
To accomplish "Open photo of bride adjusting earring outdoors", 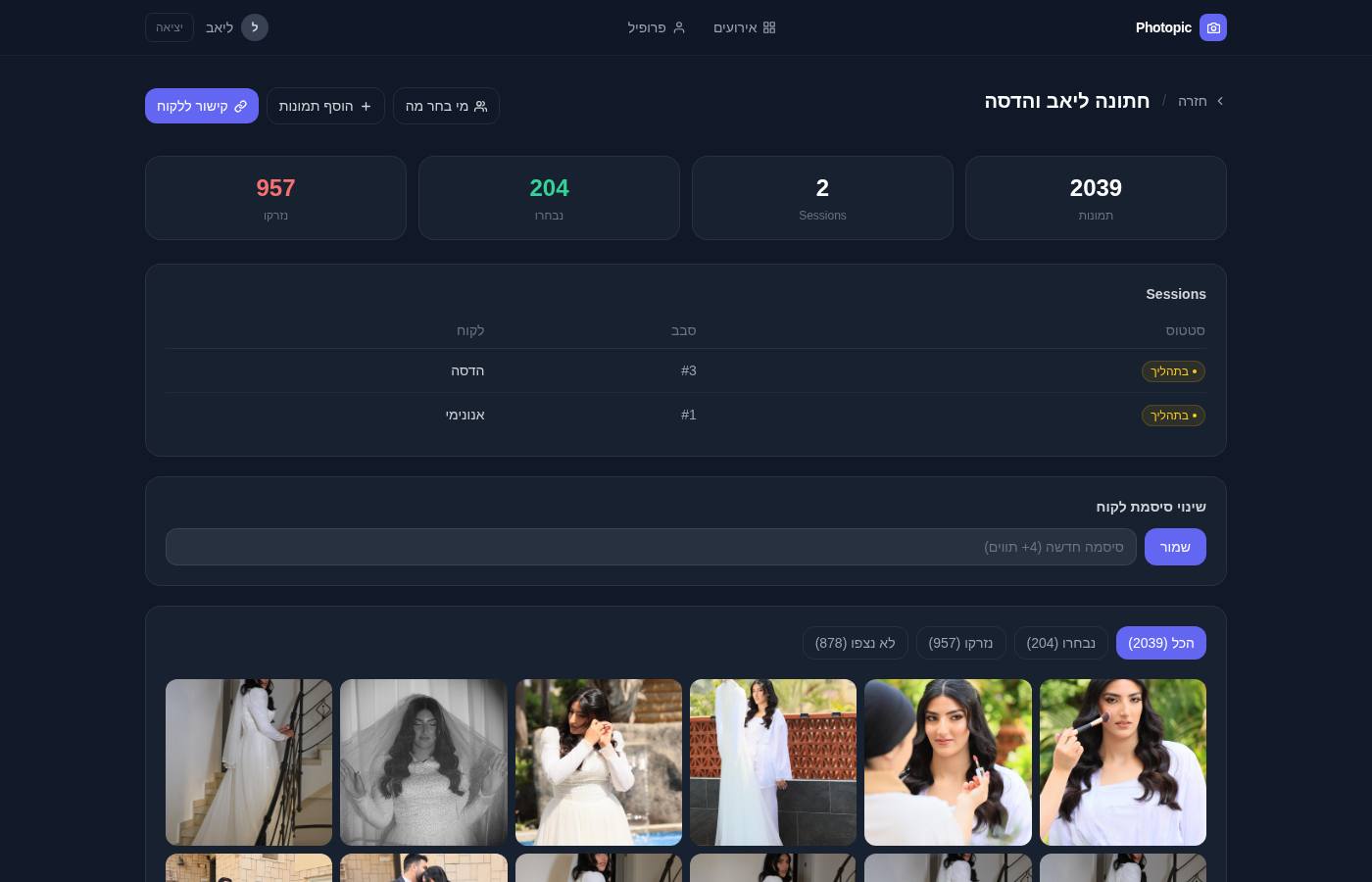I will [x=599, y=762].
